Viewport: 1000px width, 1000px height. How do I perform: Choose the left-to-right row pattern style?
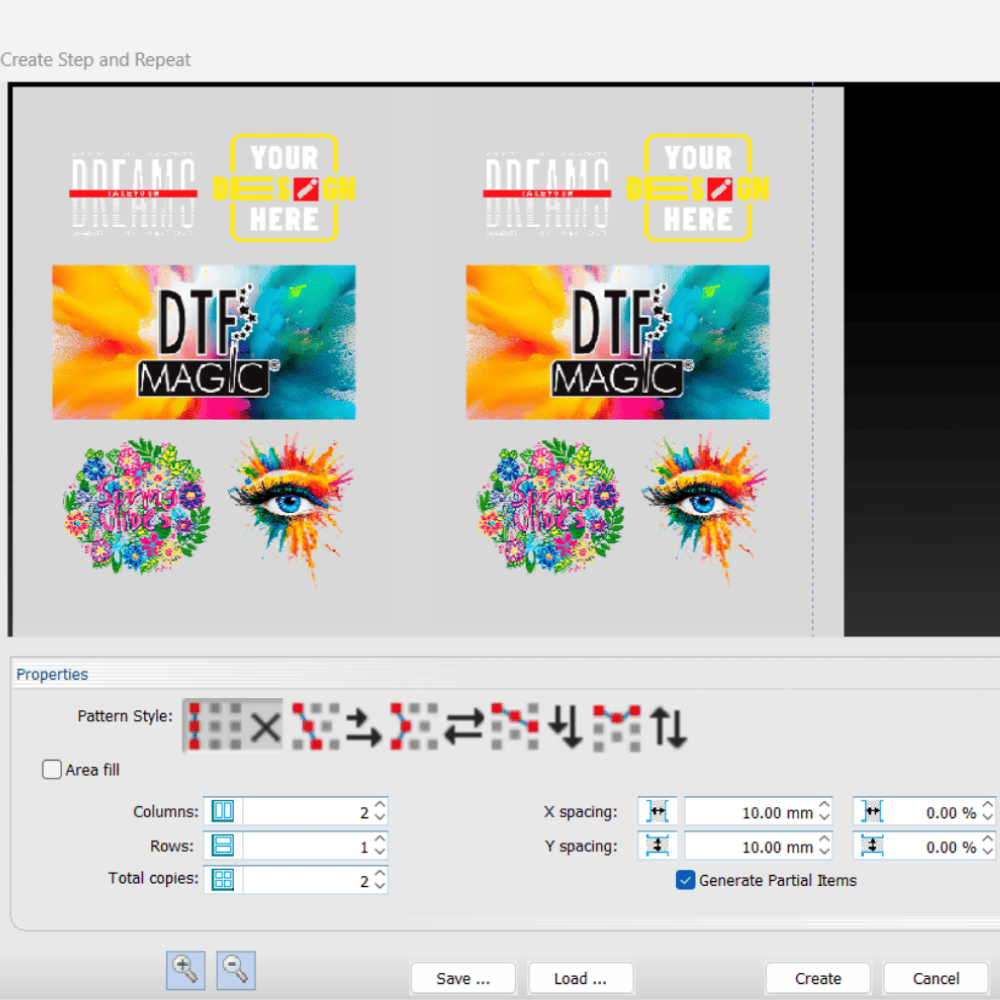(x=336, y=725)
